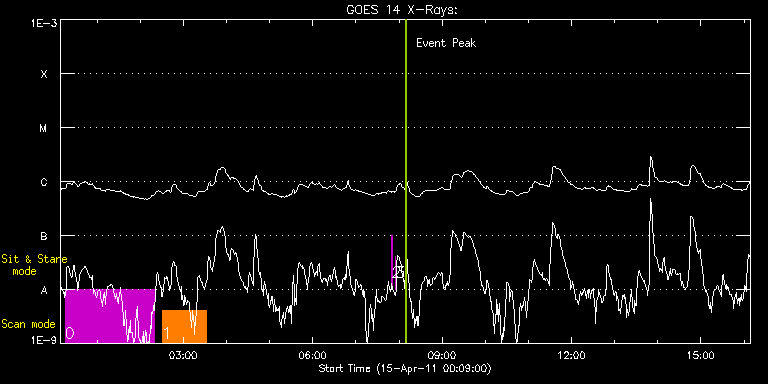
Task: Click the 03:00 time axis tick label
Action: [x=183, y=354]
